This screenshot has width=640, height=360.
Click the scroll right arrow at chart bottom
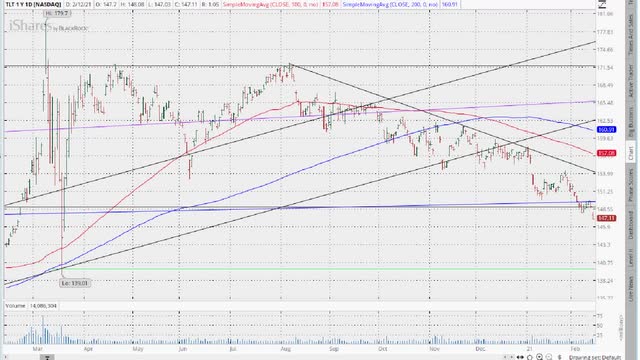511,357
